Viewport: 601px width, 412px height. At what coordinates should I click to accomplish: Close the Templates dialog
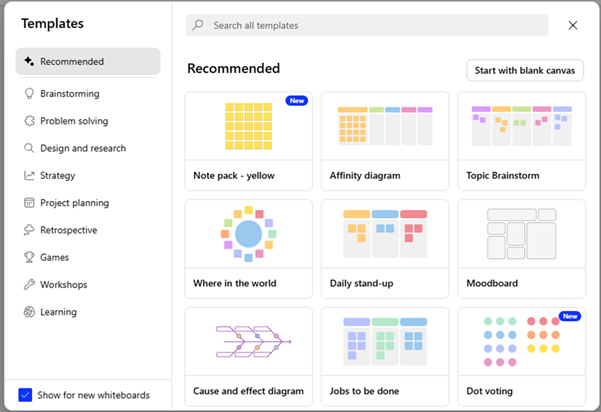point(573,25)
